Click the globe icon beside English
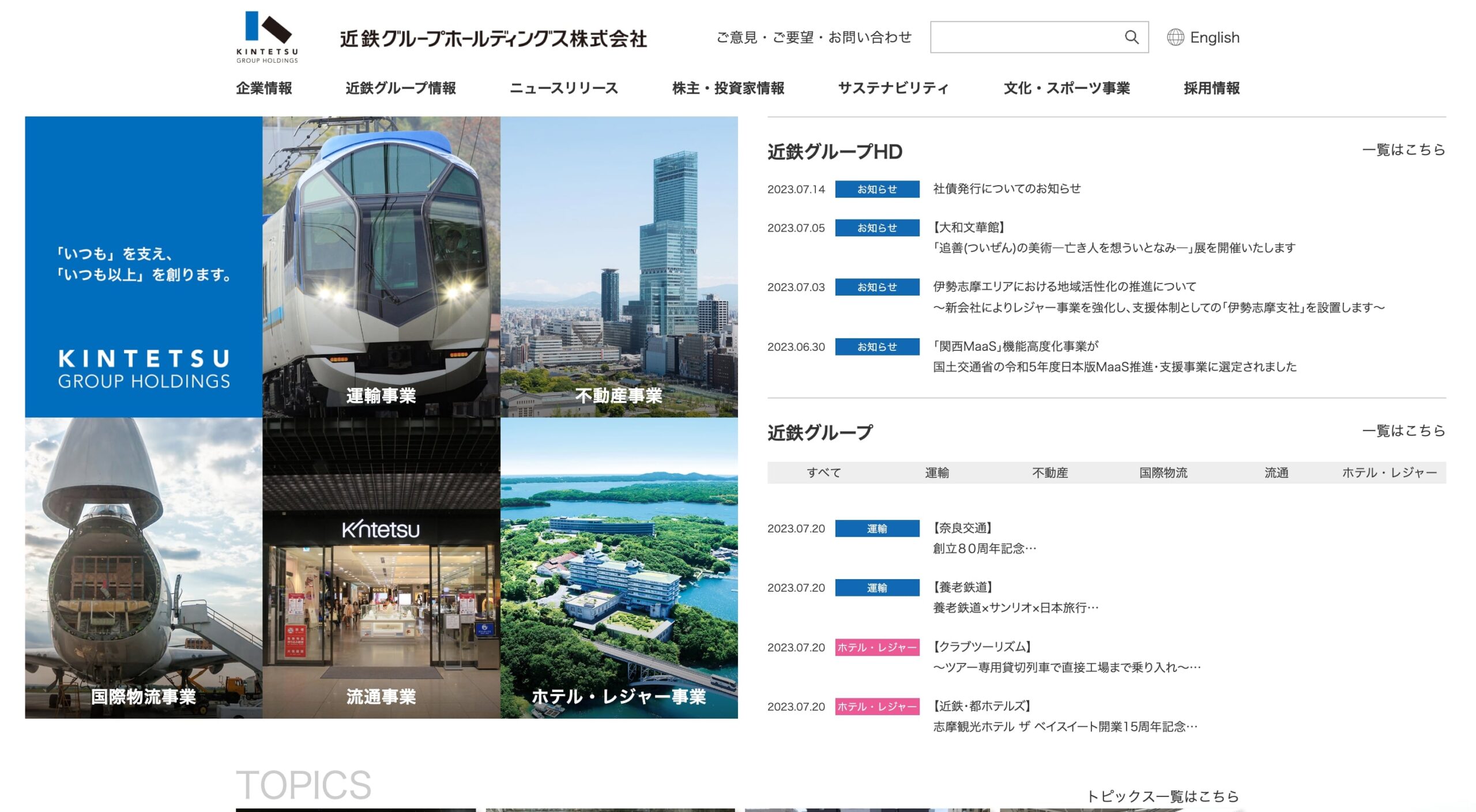 coord(1175,37)
